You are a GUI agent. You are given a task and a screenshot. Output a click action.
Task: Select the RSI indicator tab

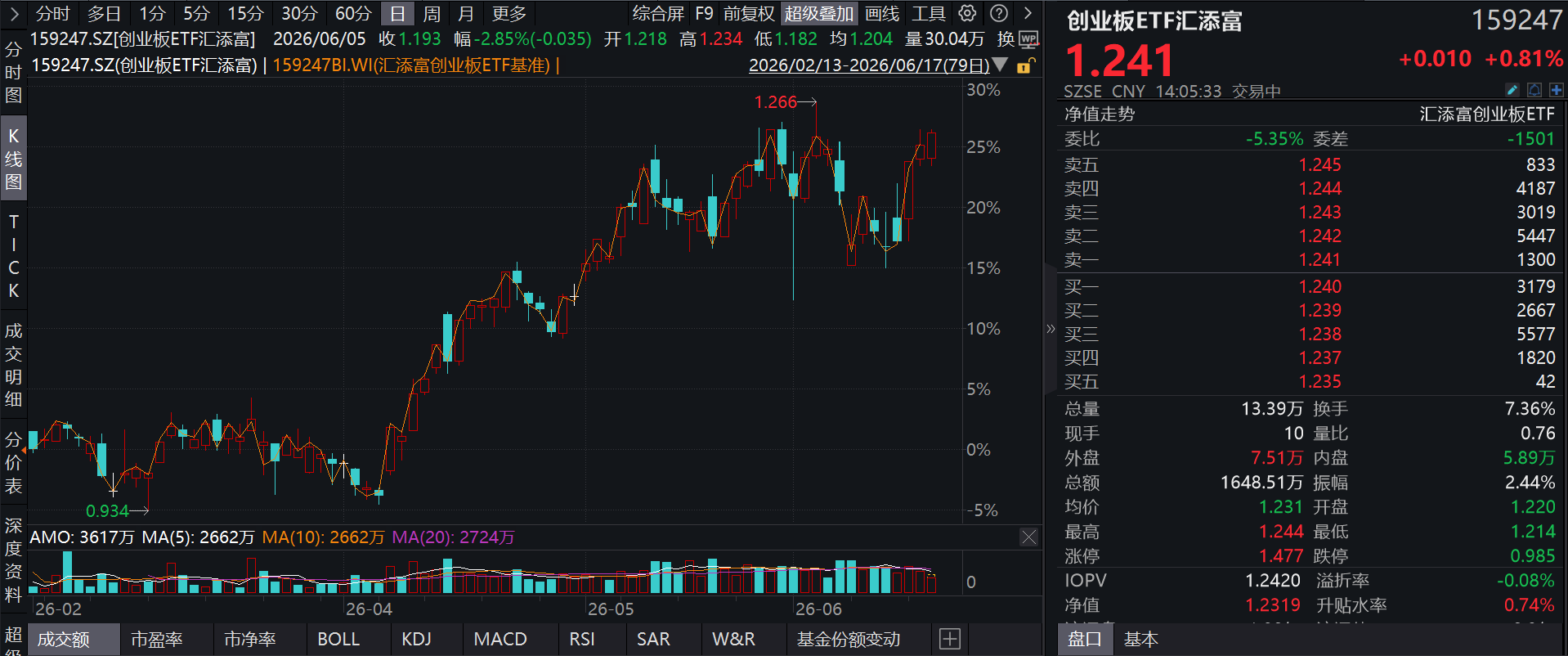pos(582,639)
